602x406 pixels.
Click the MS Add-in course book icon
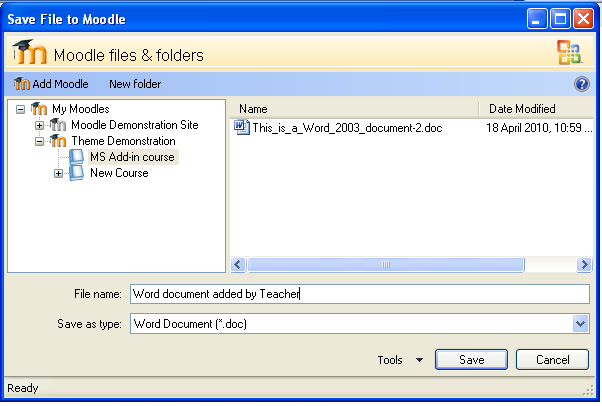77,157
